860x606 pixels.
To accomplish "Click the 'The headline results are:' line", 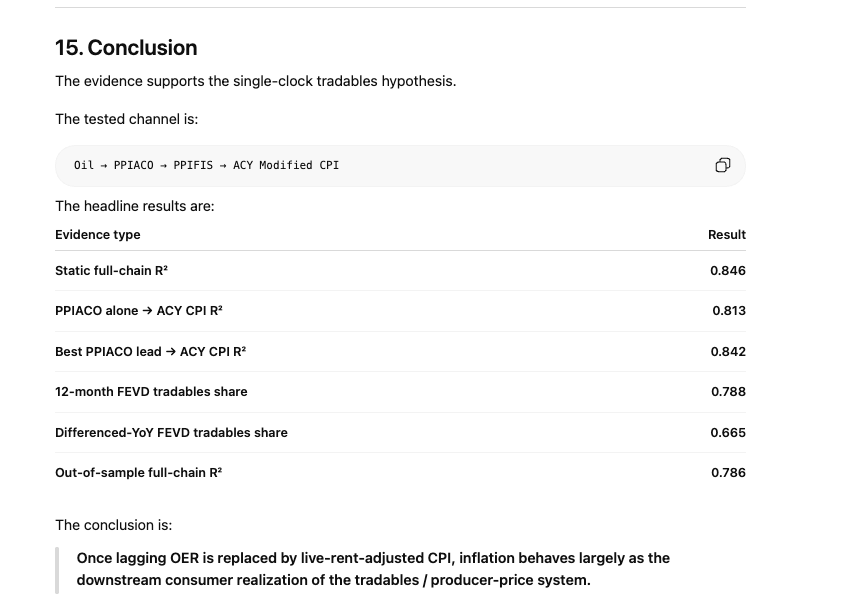I will (x=134, y=206).
